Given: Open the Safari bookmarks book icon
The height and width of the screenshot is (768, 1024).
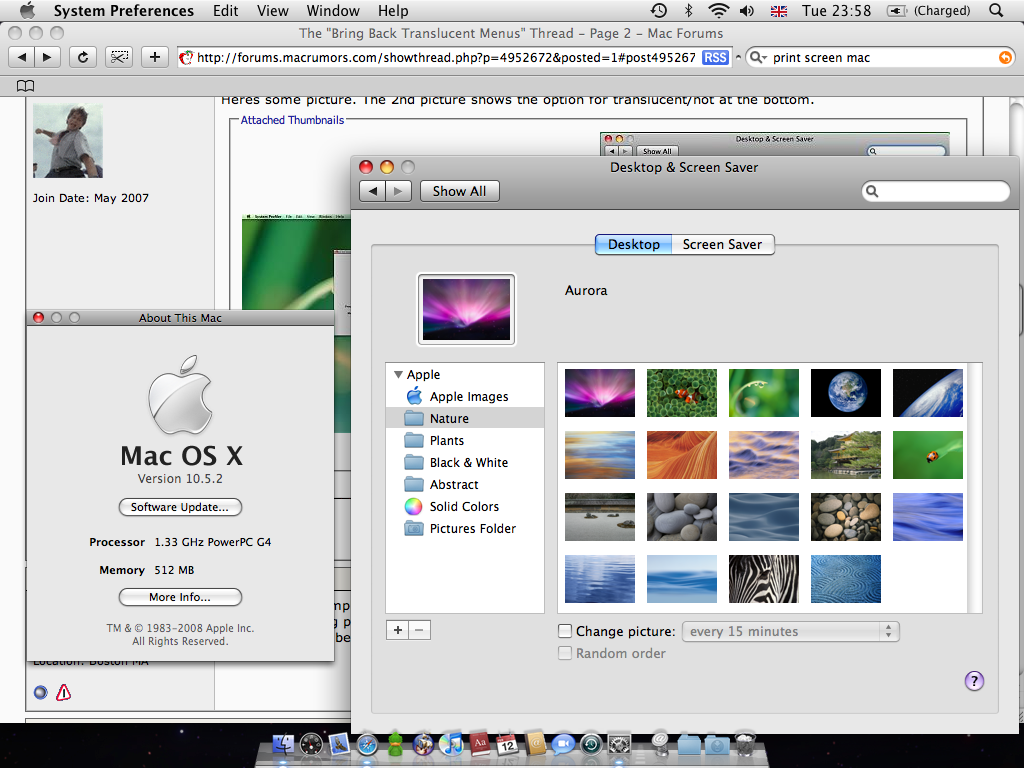Looking at the screenshot, I should coord(25,85).
